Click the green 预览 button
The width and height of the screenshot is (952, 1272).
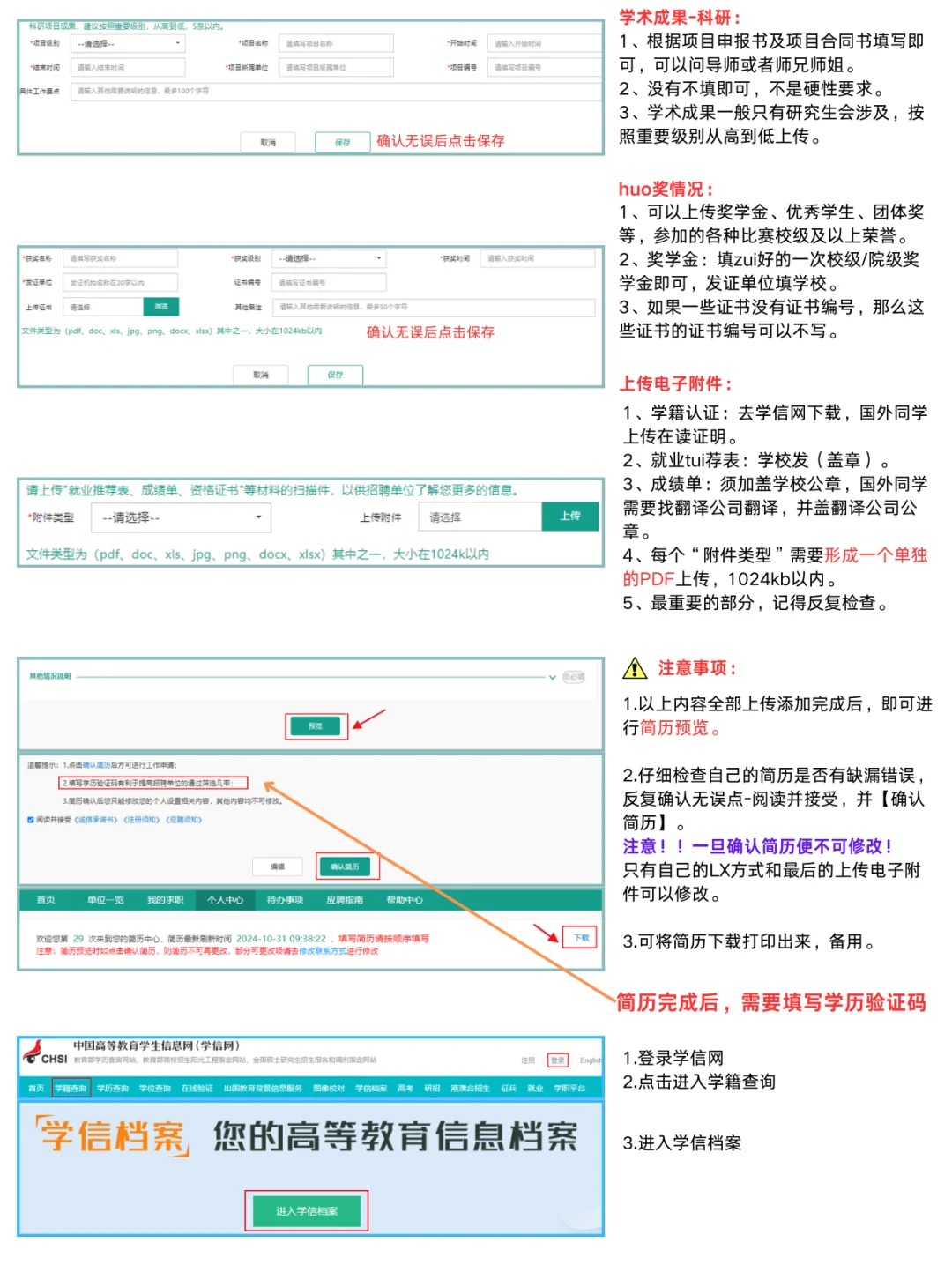316,726
